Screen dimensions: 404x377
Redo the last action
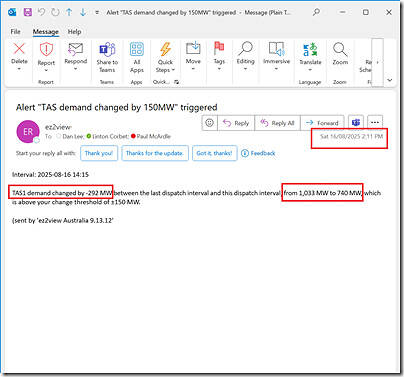pyautogui.click(x=55, y=12)
